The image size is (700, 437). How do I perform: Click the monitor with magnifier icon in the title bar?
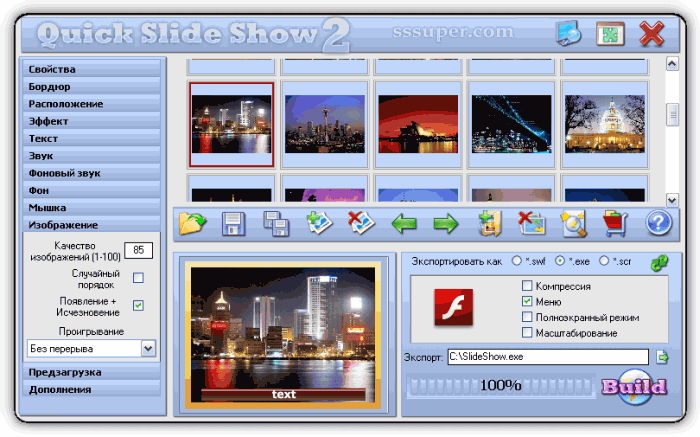[x=568, y=33]
